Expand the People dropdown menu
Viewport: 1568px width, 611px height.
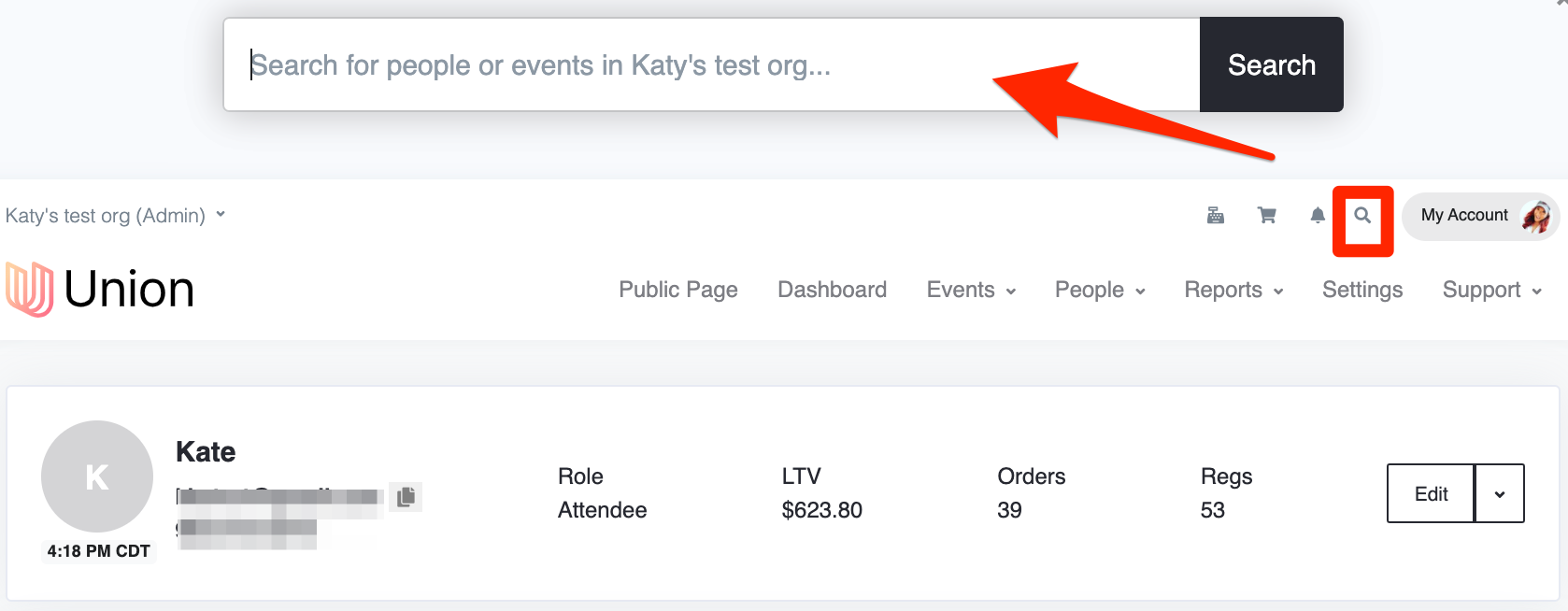[1100, 291]
